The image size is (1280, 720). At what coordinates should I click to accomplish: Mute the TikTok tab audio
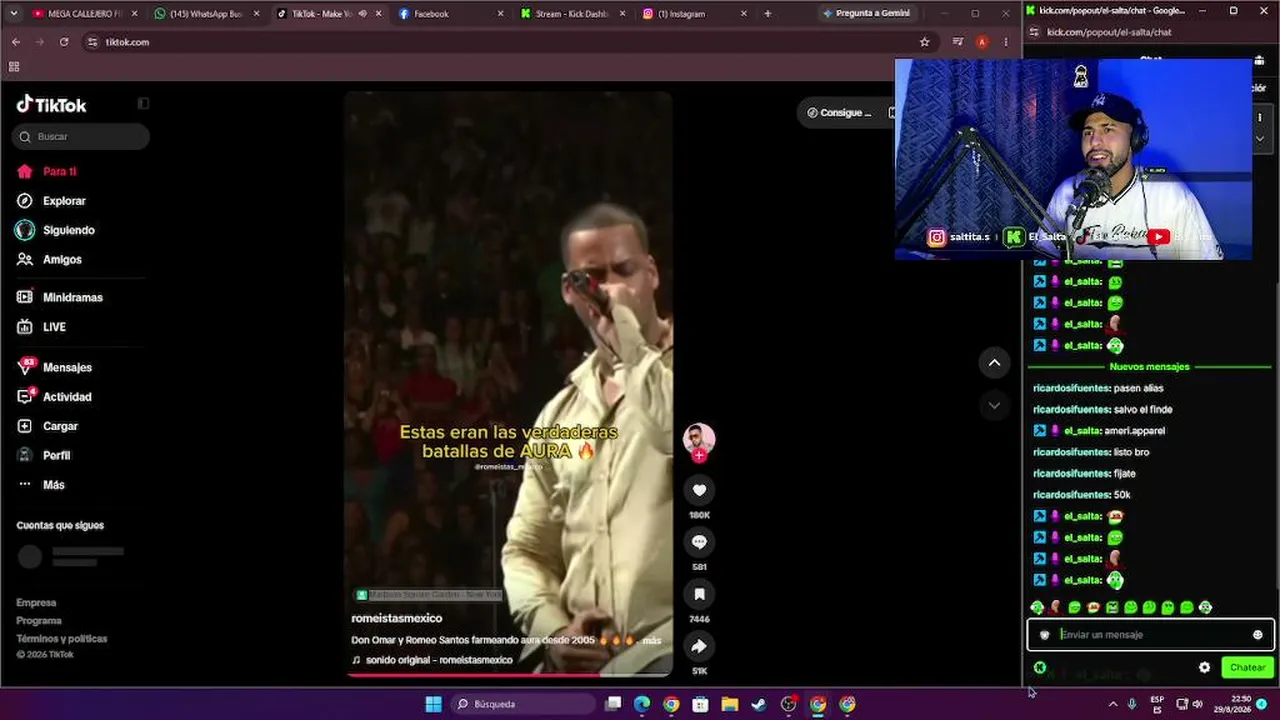point(362,14)
